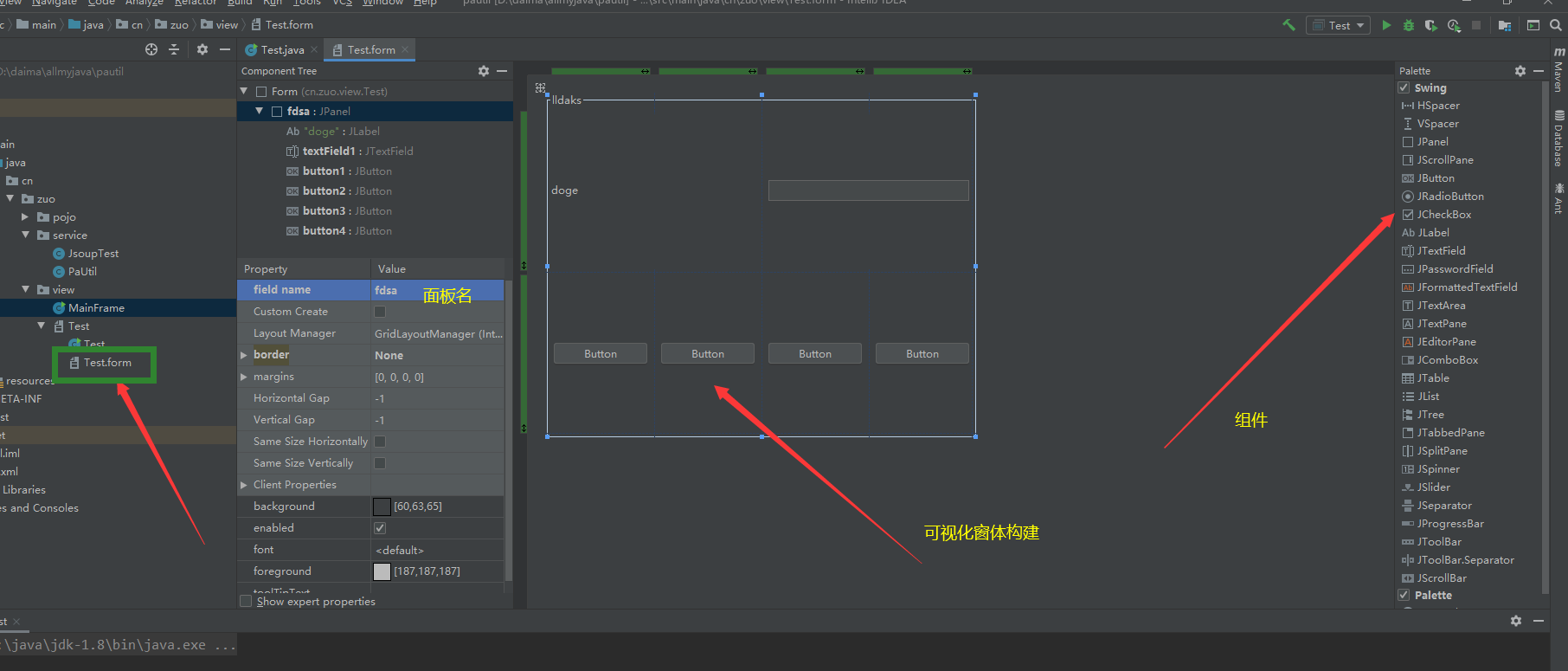Select the text field in the form designer
This screenshot has height=671, width=1568.
point(868,190)
